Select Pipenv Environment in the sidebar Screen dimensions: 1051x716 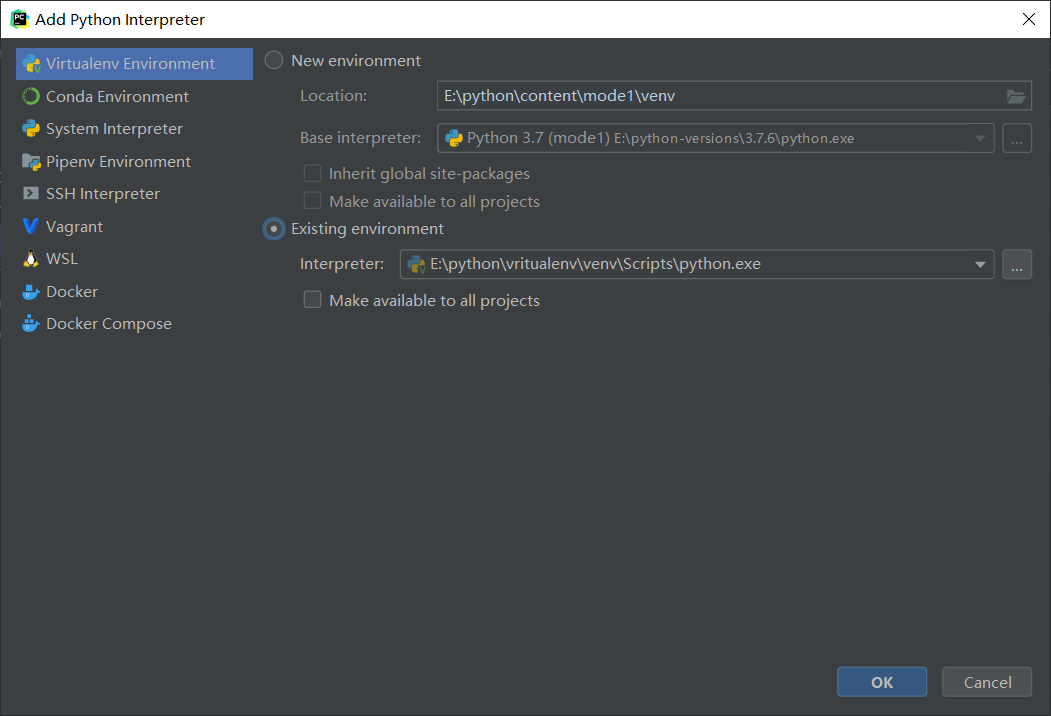[134, 162]
